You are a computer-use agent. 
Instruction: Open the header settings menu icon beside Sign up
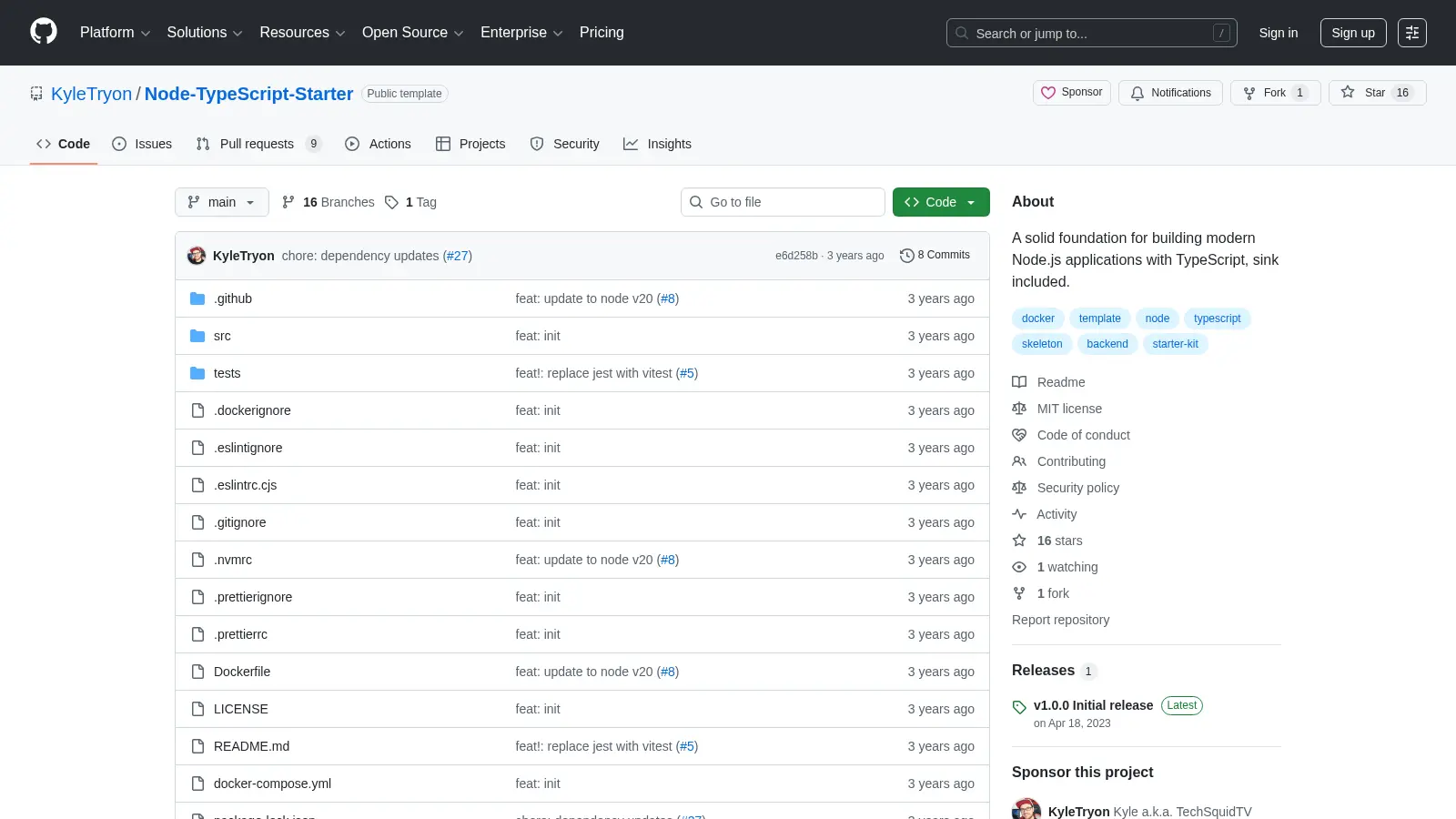pyautogui.click(x=1412, y=33)
